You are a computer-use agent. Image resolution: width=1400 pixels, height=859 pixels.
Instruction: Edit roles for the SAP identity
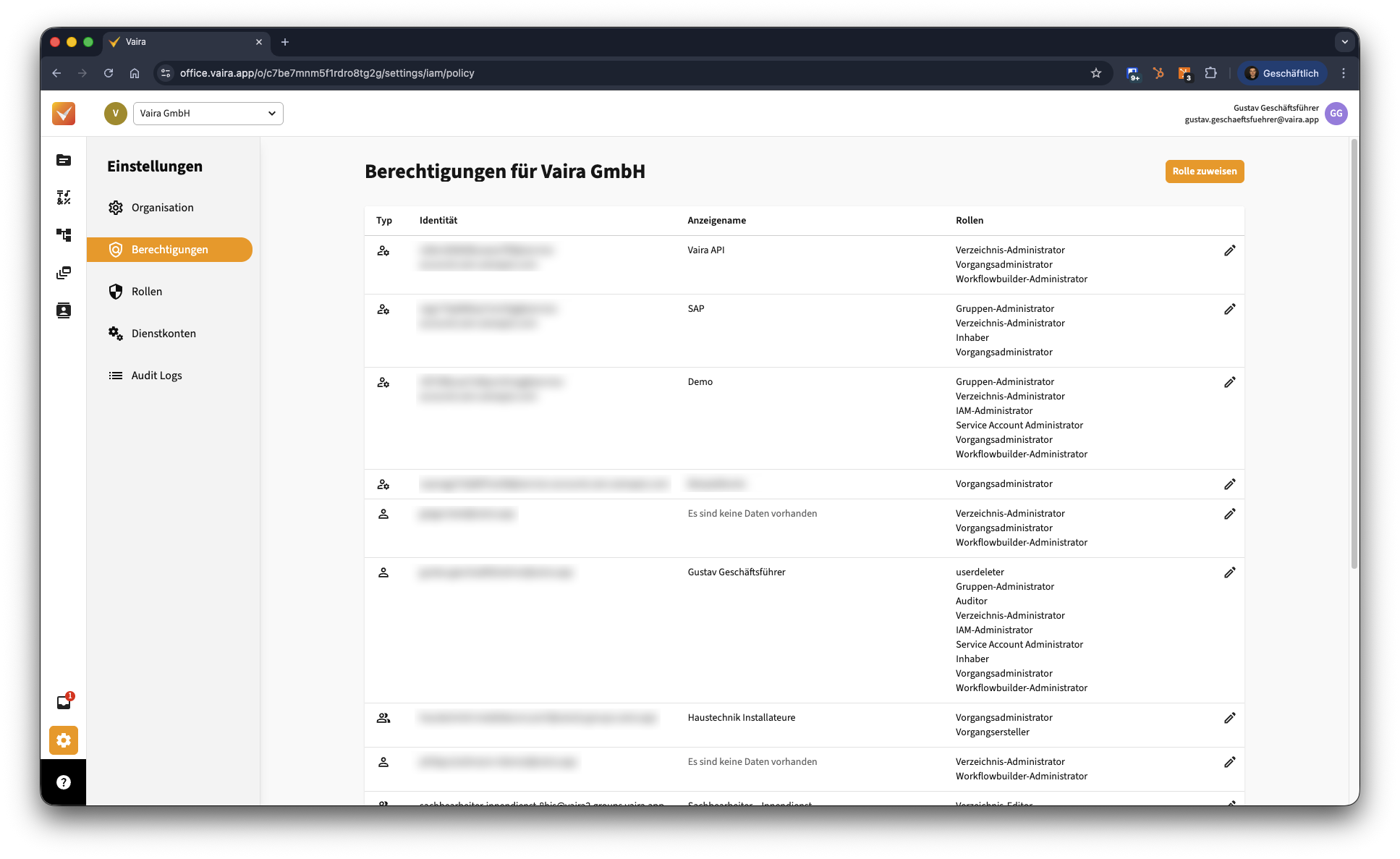1229,309
